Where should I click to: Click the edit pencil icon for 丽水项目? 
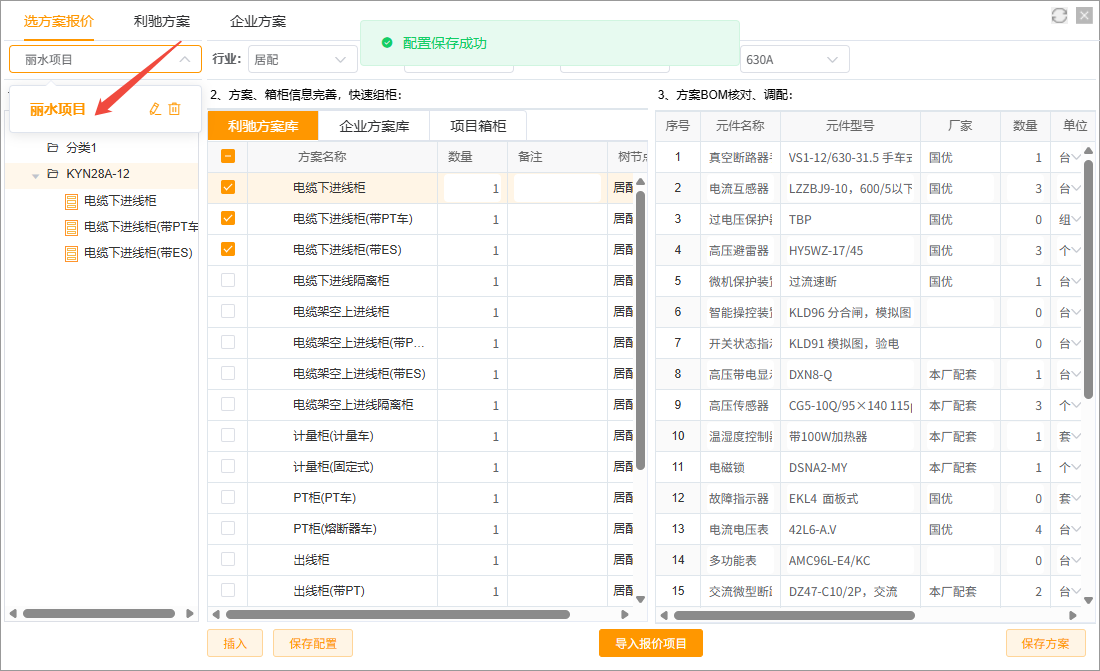[156, 109]
